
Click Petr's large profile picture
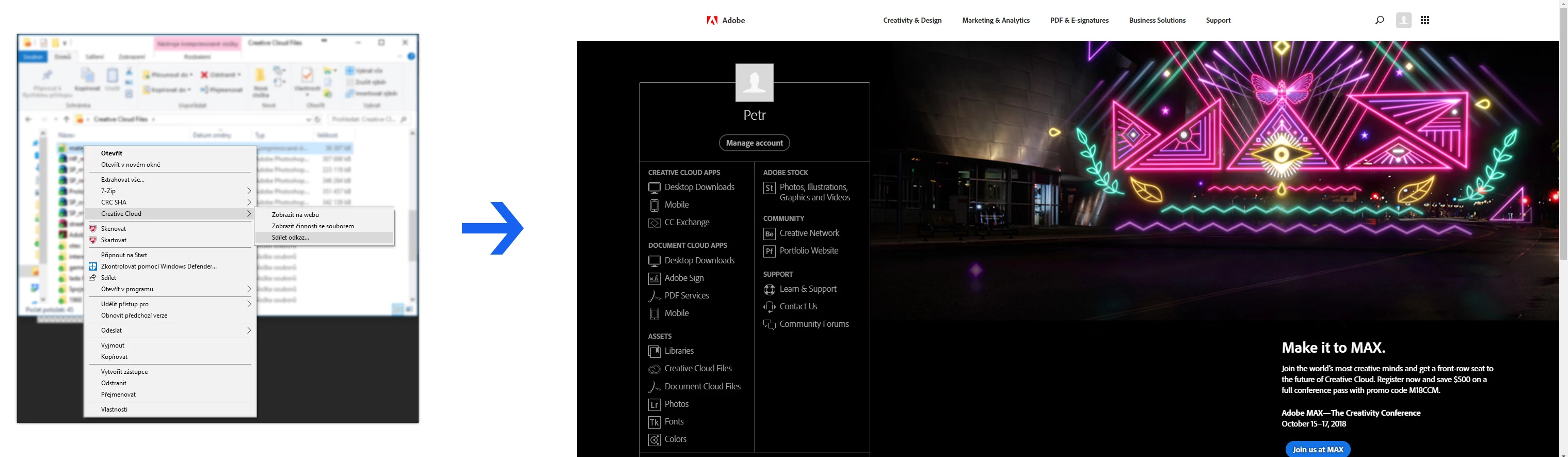click(754, 82)
